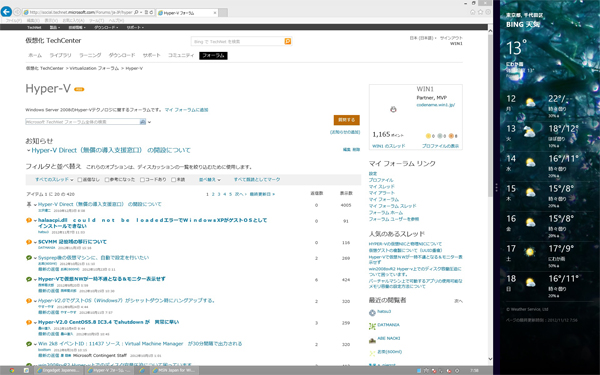This screenshot has width=600, height=375.
Task: Open ダウンロード dropdown in black TechNet bar
Action: [106, 27]
